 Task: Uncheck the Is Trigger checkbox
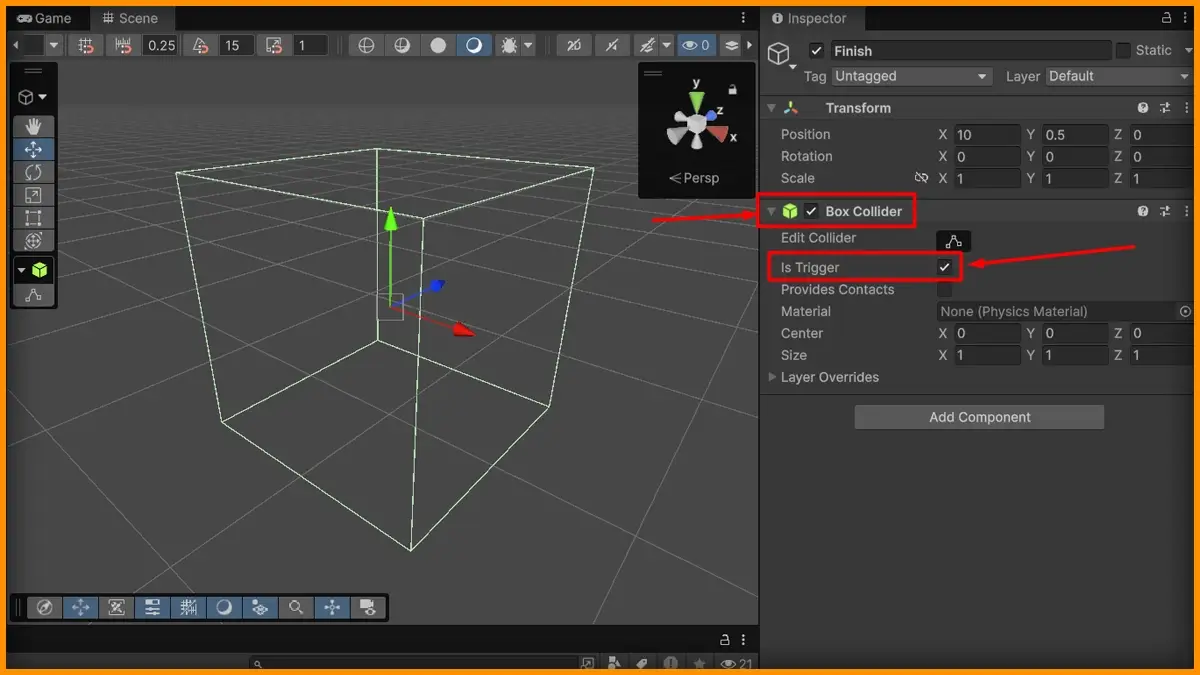tap(944, 267)
